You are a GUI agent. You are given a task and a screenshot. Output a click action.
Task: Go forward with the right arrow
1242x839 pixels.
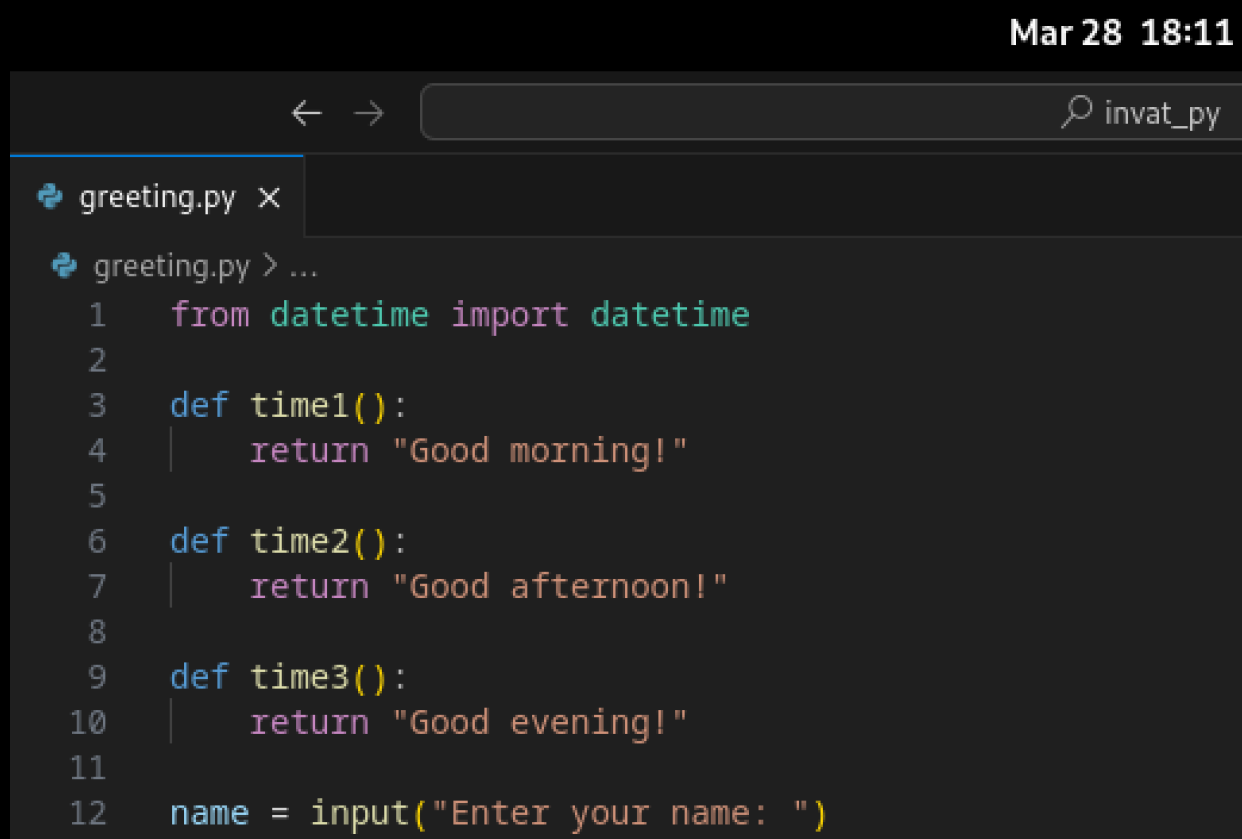tap(369, 114)
